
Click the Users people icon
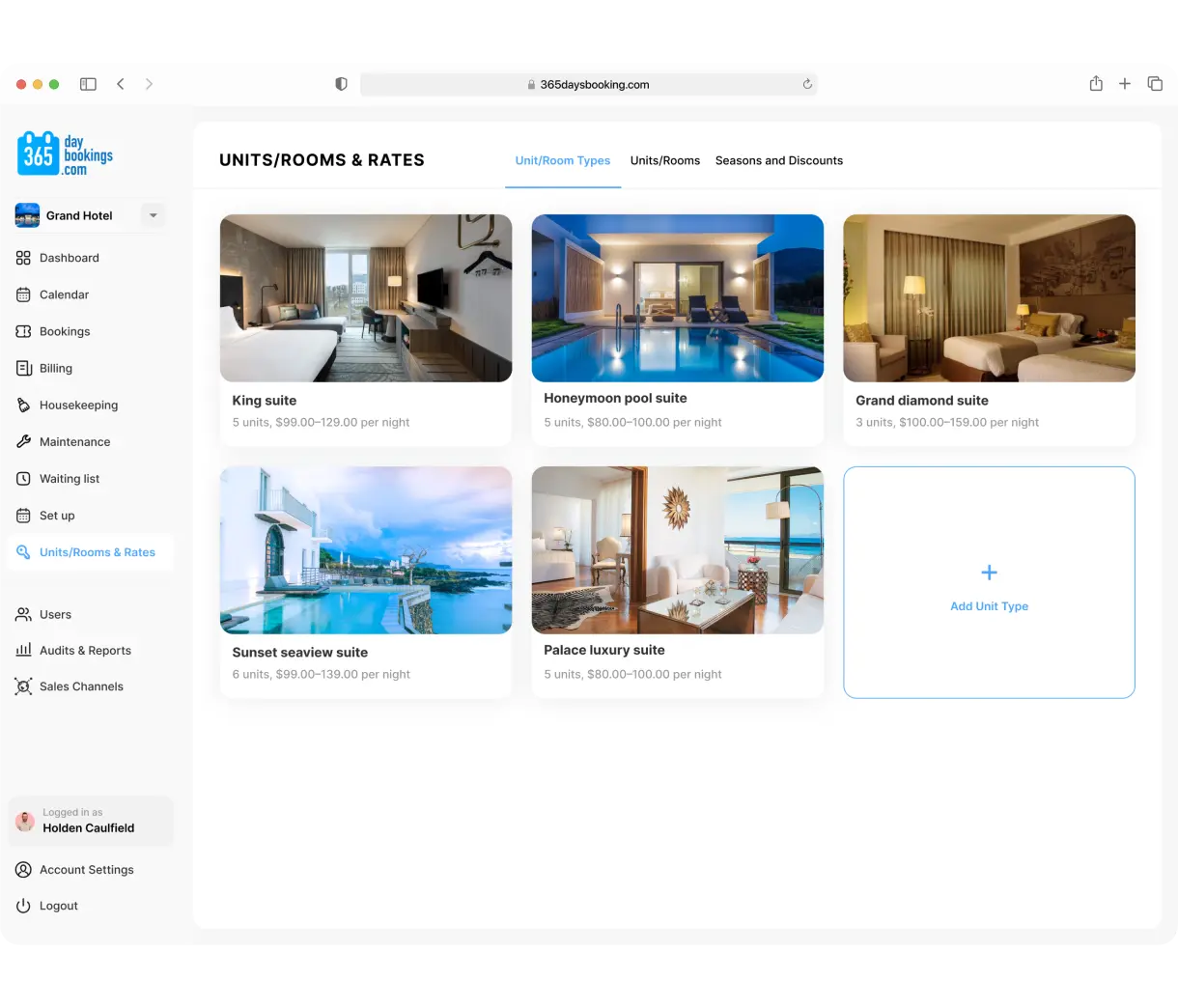(x=23, y=614)
